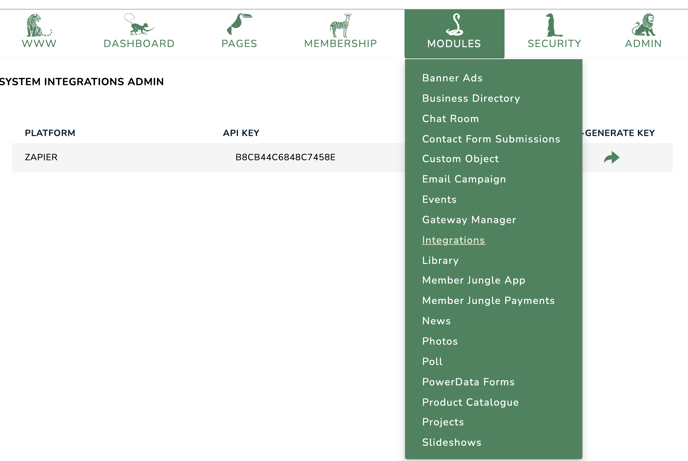Click the toucan icon above Pages
Screen dimensions: 688x461
click(x=239, y=24)
